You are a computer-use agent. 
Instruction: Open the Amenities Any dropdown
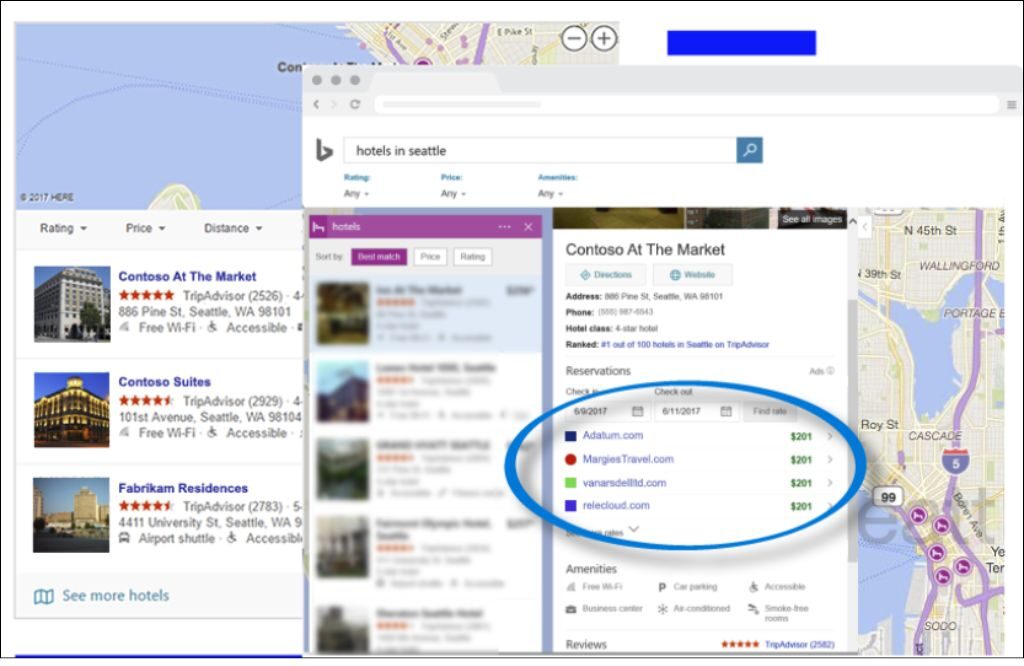coord(551,193)
